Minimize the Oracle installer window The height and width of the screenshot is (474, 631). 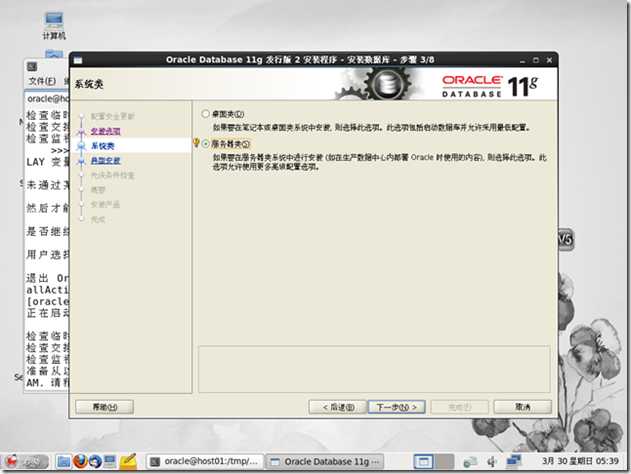pyautogui.click(x=522, y=60)
